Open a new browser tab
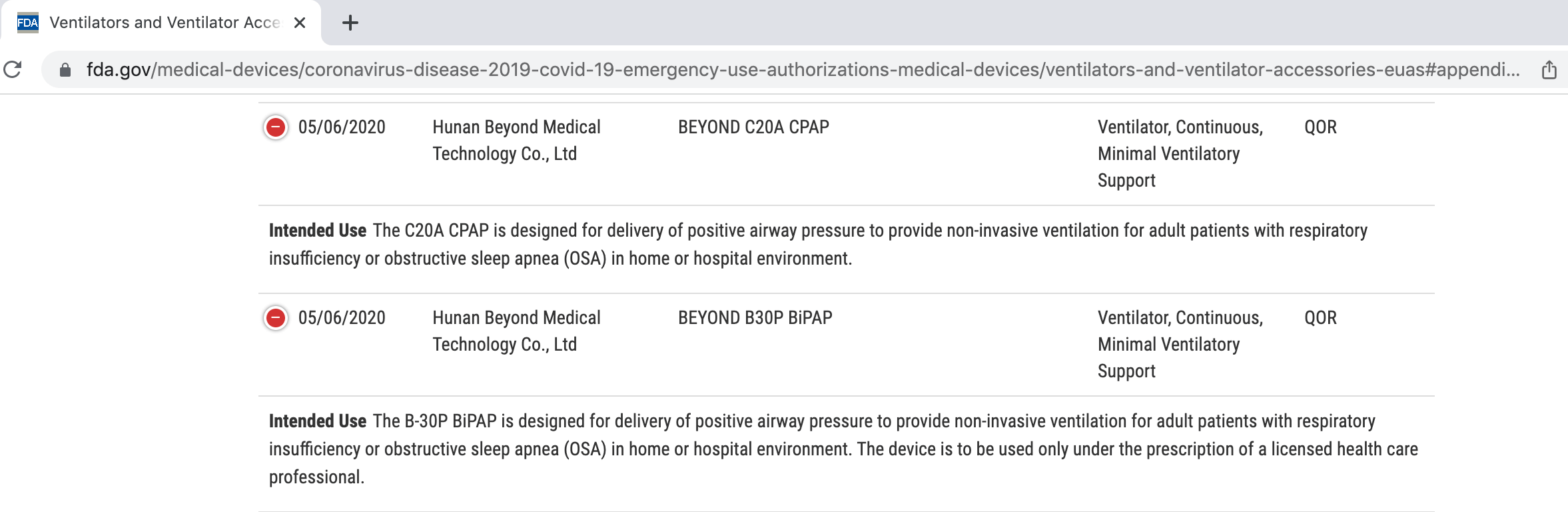 click(x=350, y=23)
